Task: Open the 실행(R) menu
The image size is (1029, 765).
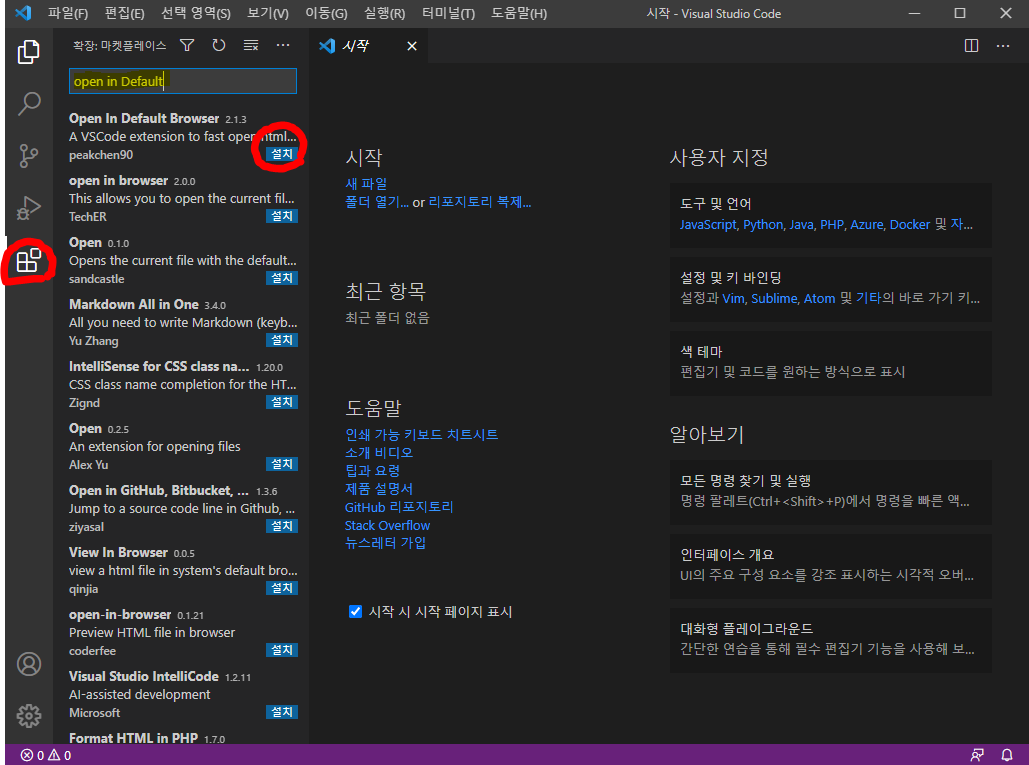Action: coord(385,13)
